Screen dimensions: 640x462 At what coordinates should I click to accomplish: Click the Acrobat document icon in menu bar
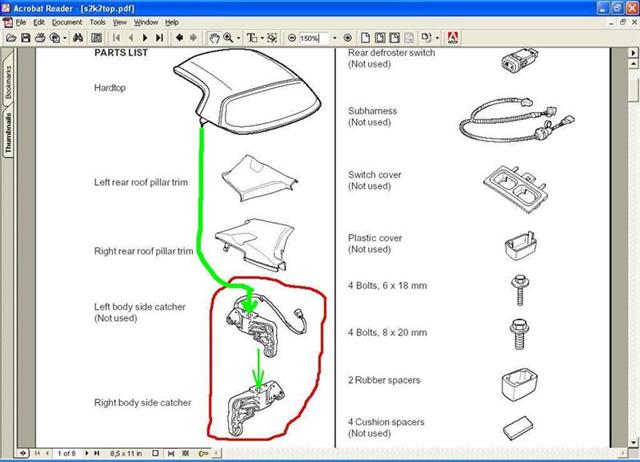click(x=8, y=22)
